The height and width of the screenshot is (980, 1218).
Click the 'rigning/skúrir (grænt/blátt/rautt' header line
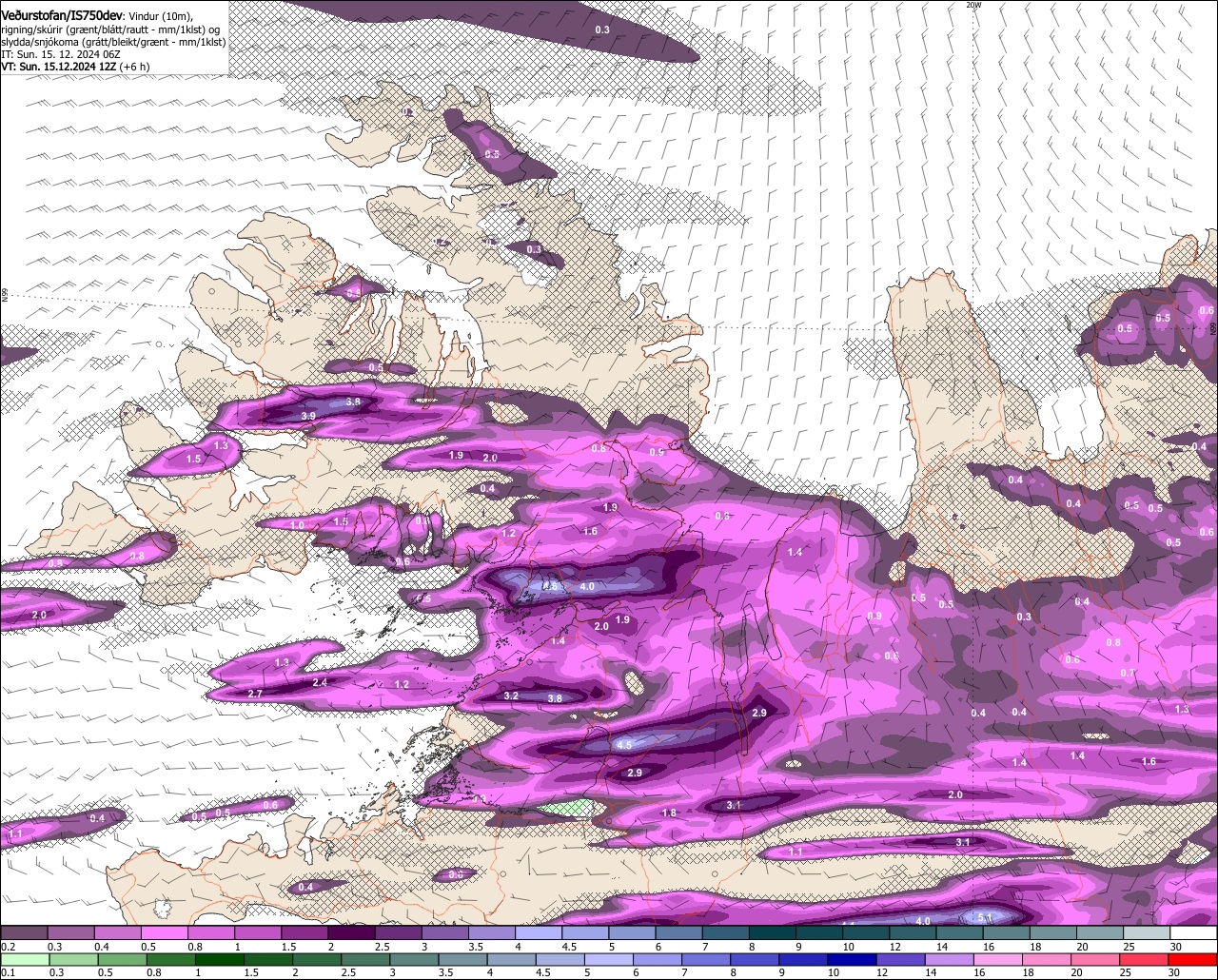point(112,29)
